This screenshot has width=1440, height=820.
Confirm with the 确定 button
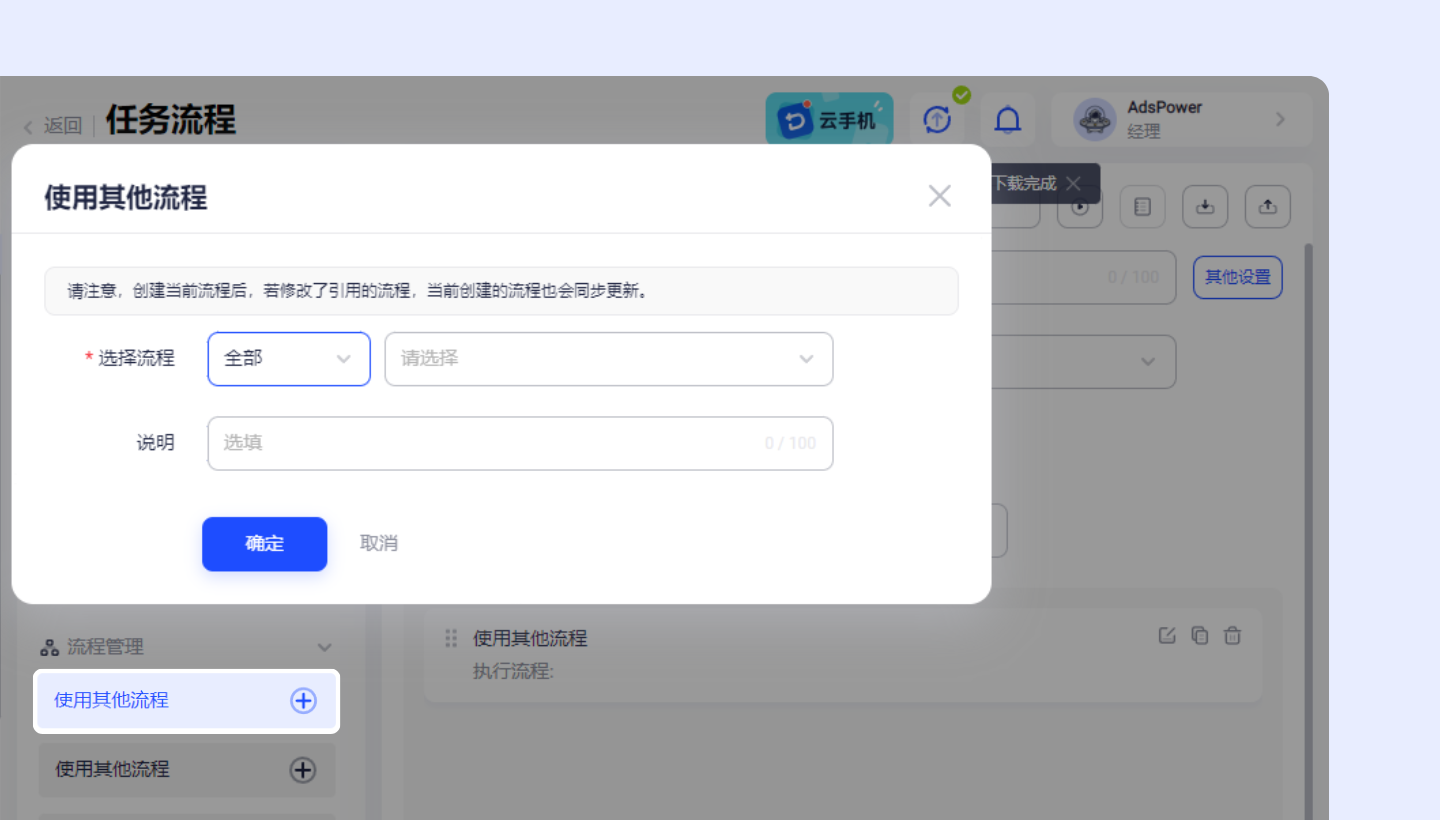[x=264, y=544]
